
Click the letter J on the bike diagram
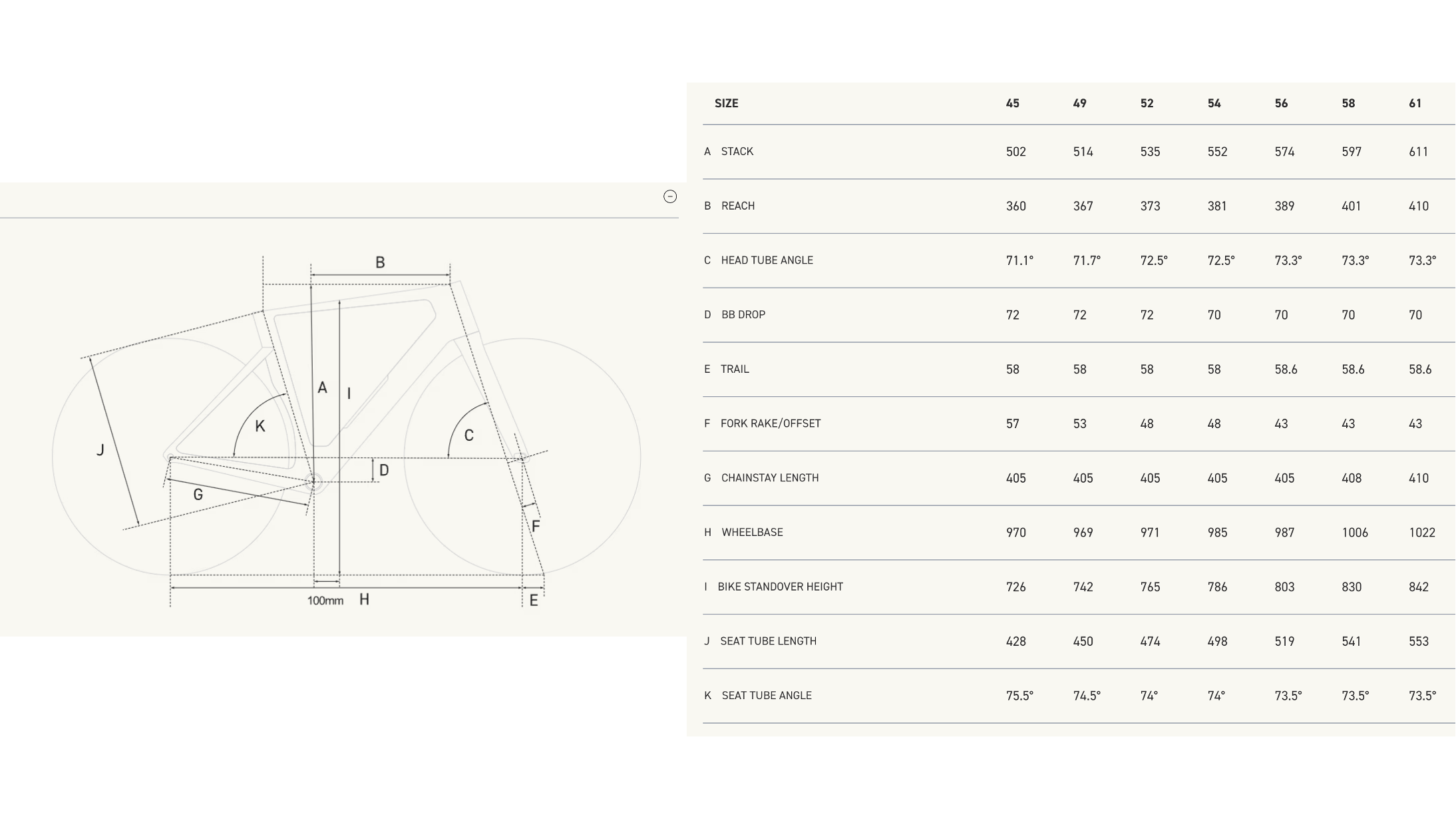coord(100,450)
